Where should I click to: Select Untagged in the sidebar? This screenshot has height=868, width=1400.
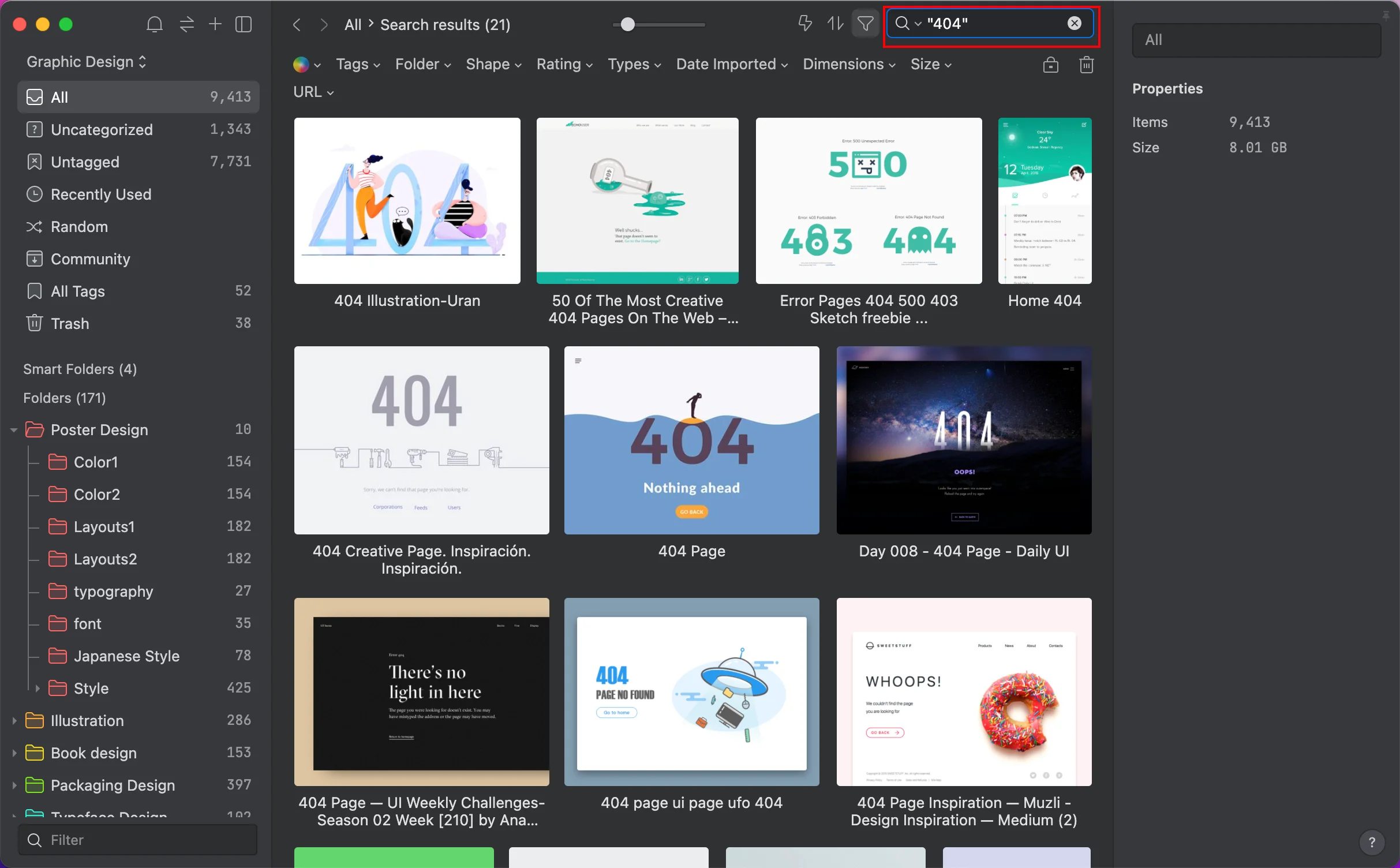pyautogui.click(x=138, y=162)
